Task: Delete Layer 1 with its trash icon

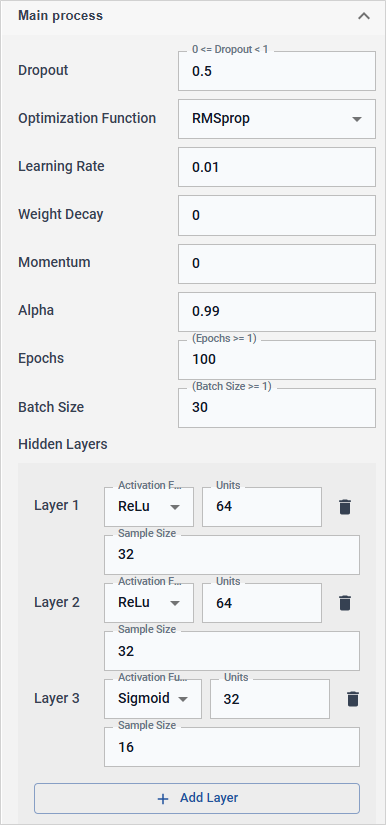Action: point(345,507)
